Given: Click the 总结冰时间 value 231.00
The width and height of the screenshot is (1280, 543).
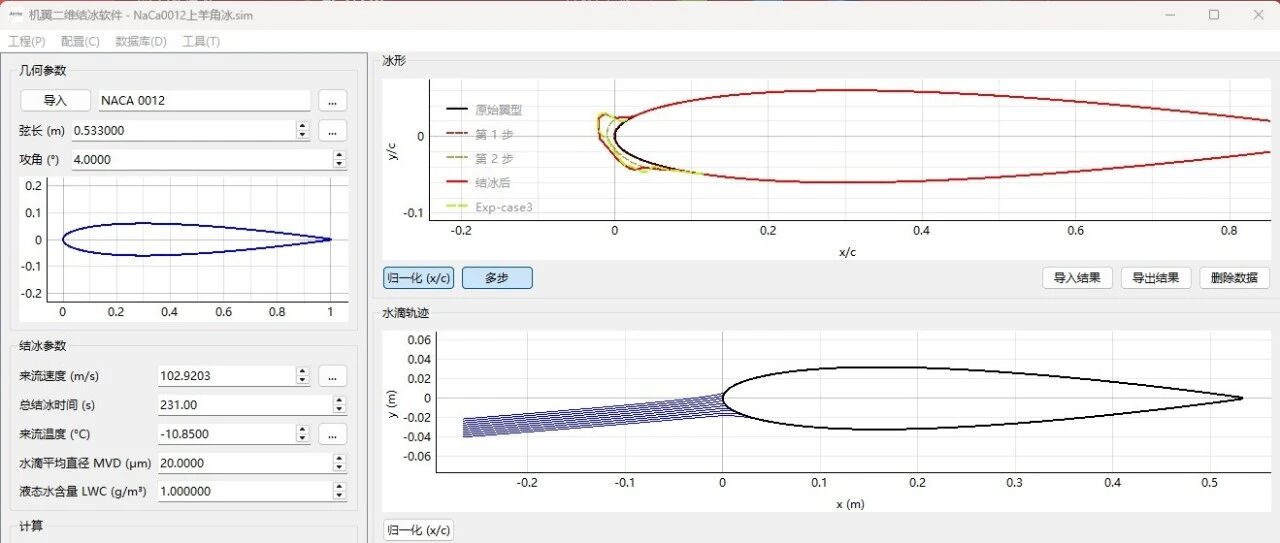Looking at the screenshot, I should pos(244,405).
